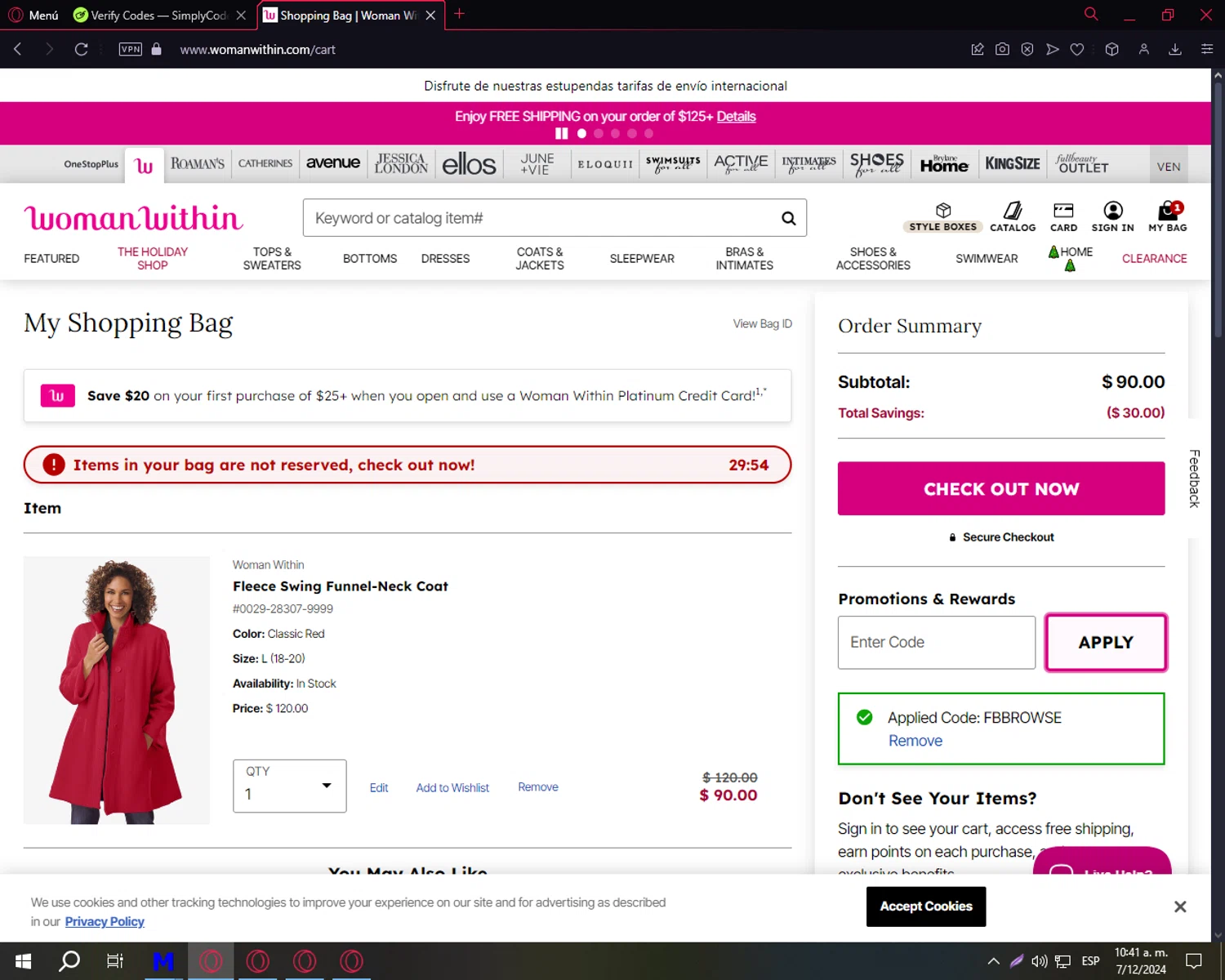Apply the promo code
This screenshot has height=980, width=1225.
pyautogui.click(x=1106, y=642)
